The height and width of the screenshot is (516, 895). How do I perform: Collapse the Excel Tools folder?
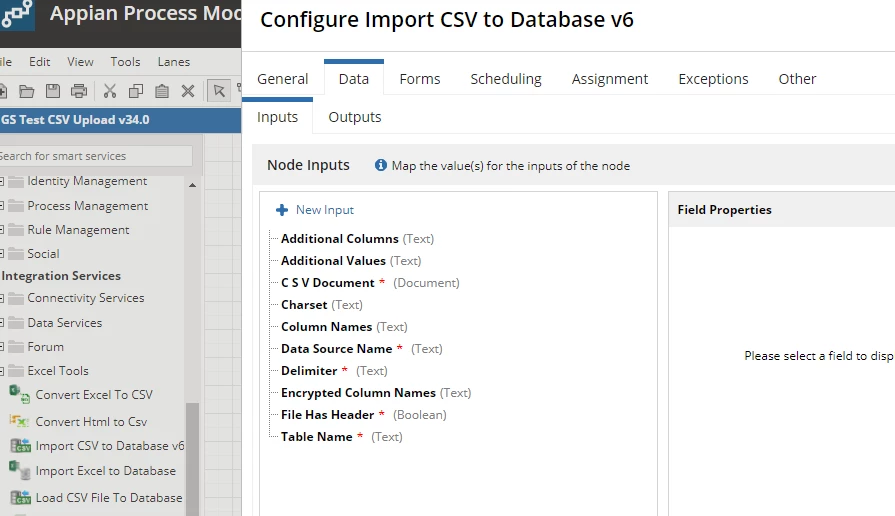click(2, 371)
